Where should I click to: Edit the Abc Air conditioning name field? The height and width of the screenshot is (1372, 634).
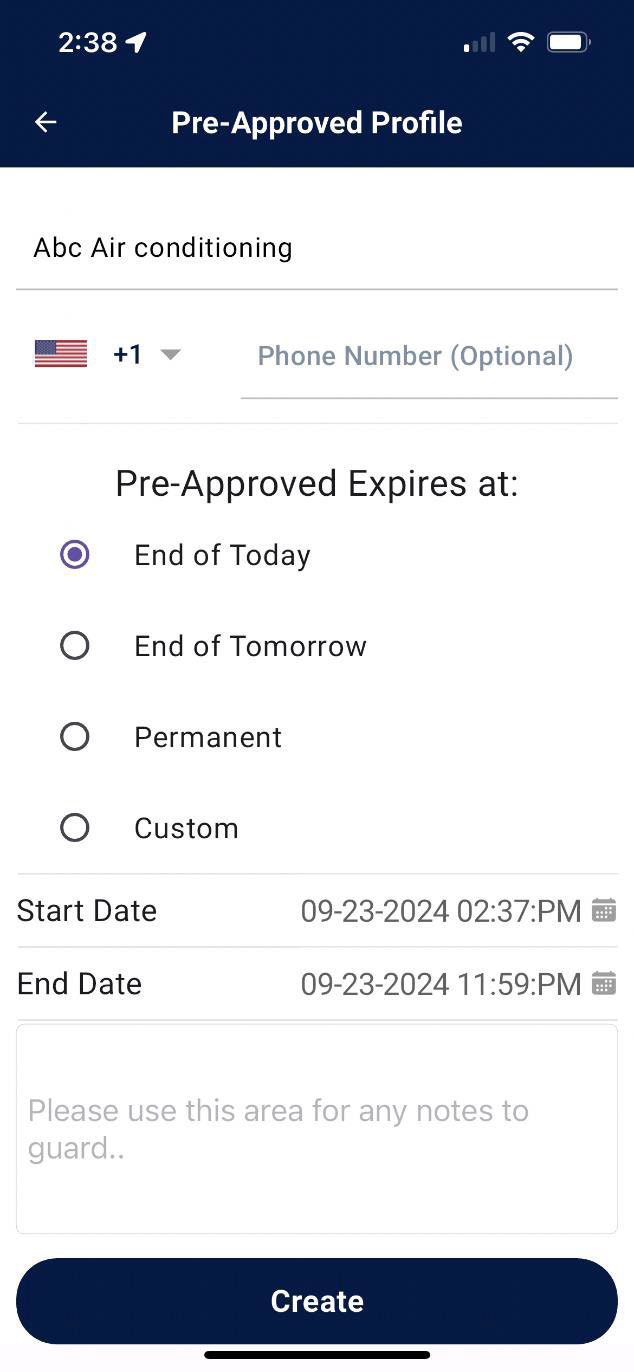[316, 248]
